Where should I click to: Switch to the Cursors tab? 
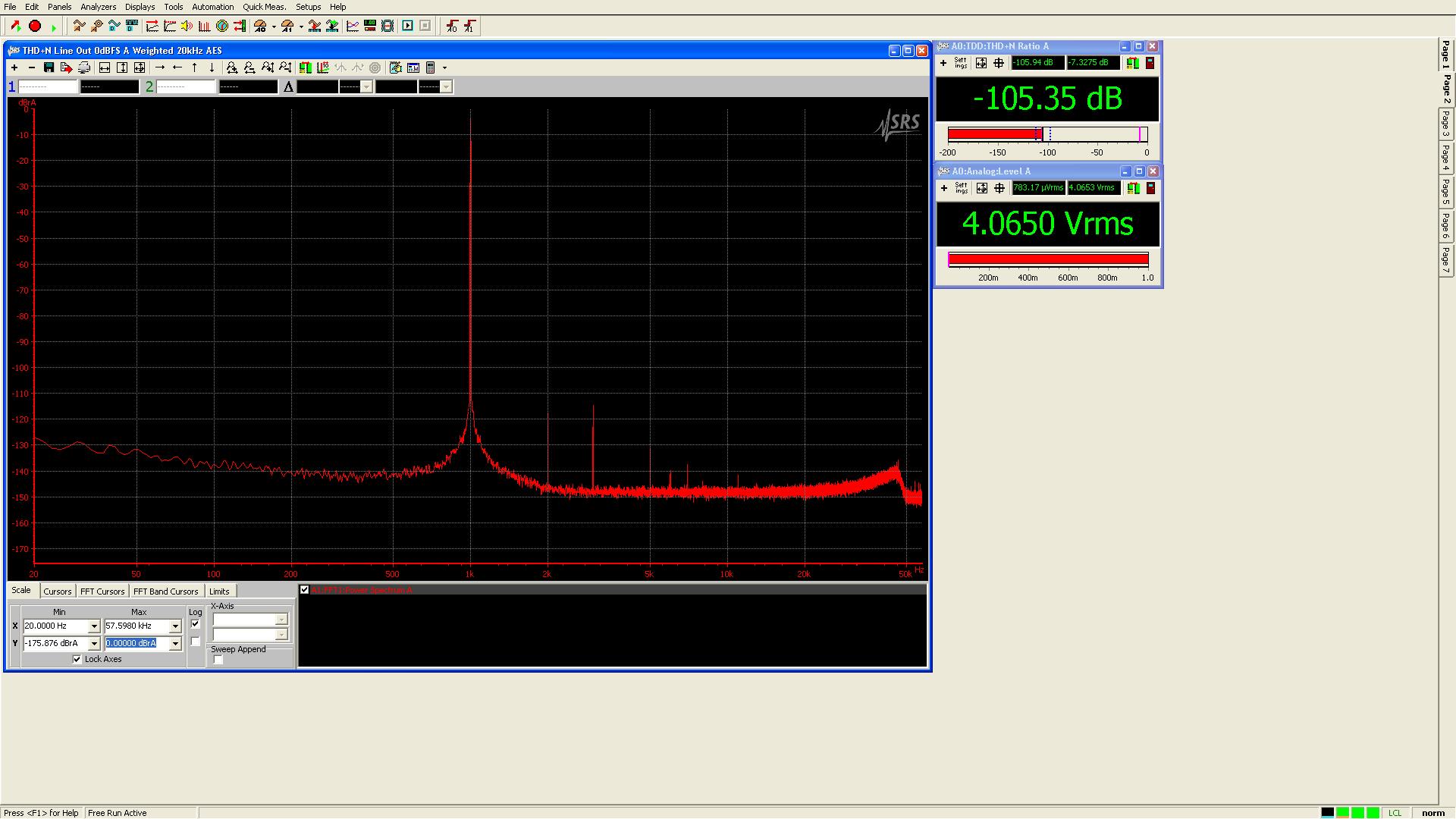[58, 591]
